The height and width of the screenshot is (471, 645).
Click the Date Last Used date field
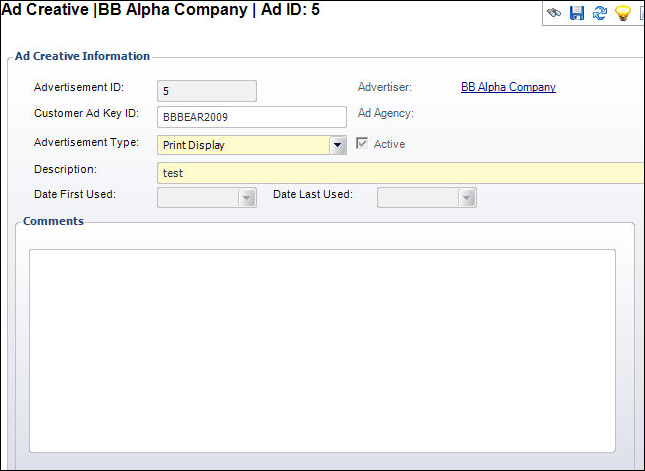click(x=418, y=198)
